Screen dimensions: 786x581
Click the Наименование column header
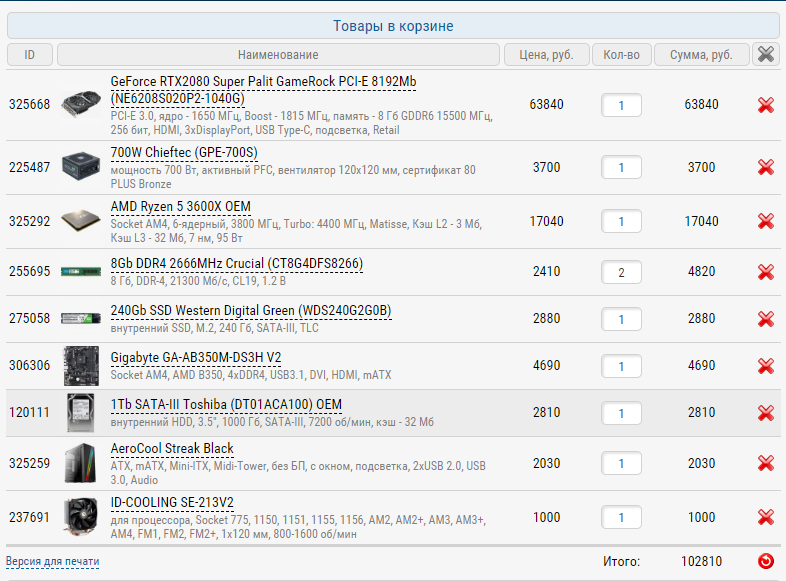point(278,55)
